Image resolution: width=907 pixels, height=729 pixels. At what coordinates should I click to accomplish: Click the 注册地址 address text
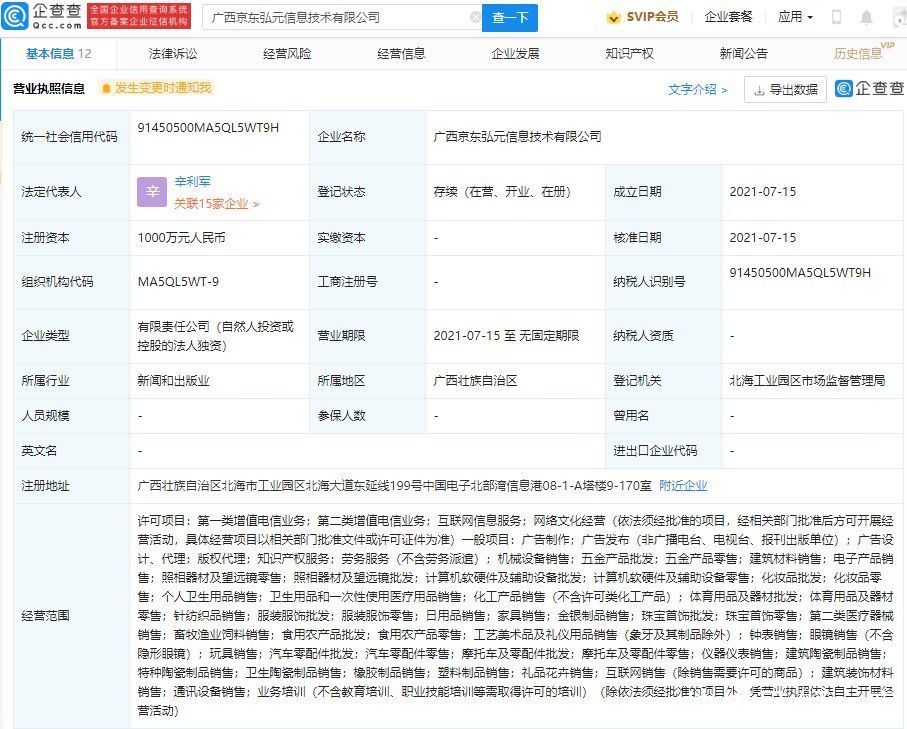point(394,486)
